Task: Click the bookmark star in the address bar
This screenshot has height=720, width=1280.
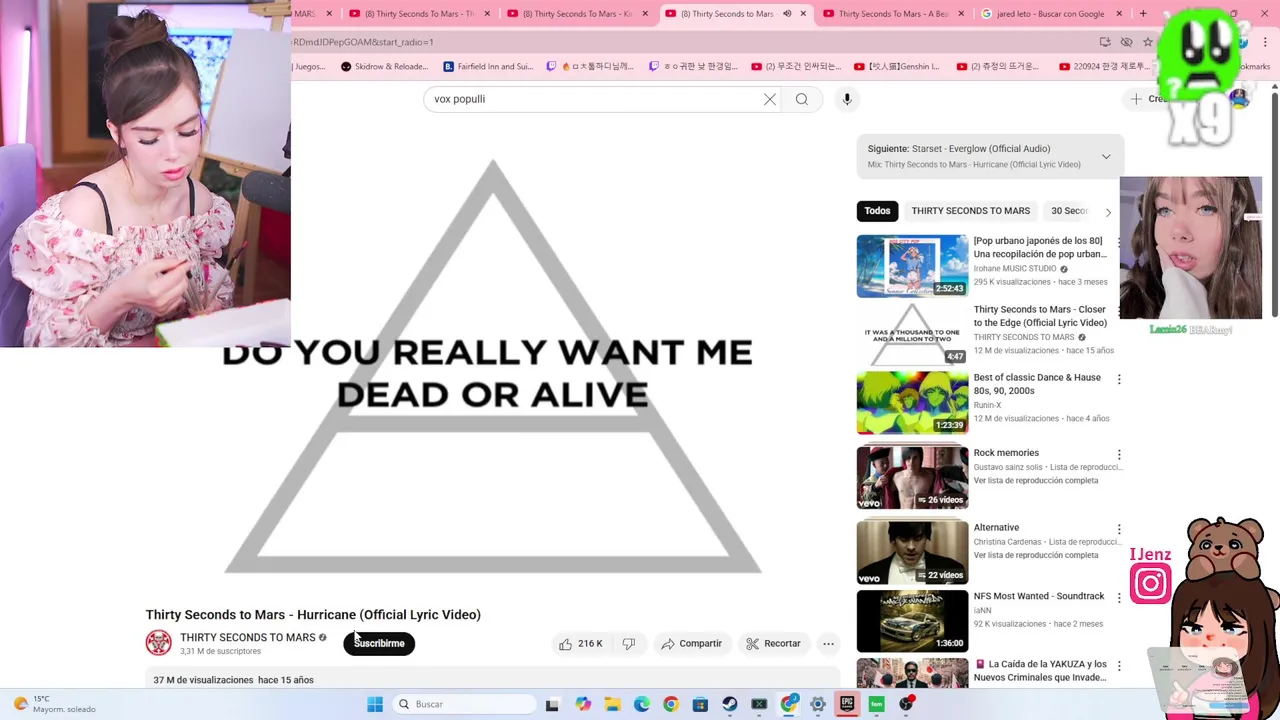Action: (1148, 42)
